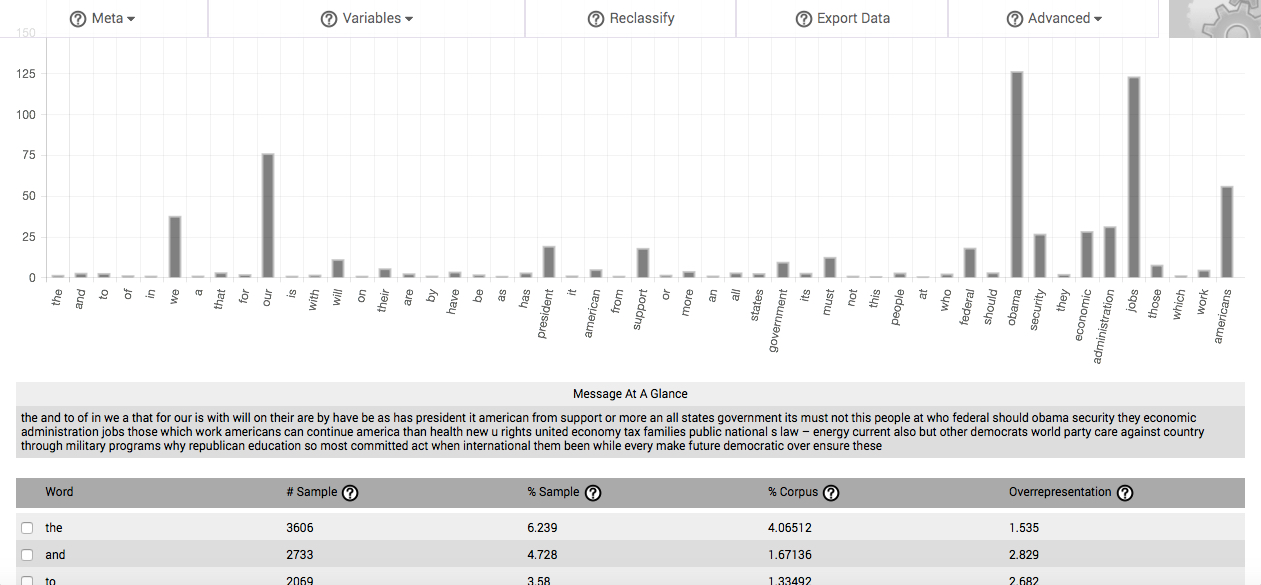Check the box for word 'to'
The image size is (1261, 585).
28,580
